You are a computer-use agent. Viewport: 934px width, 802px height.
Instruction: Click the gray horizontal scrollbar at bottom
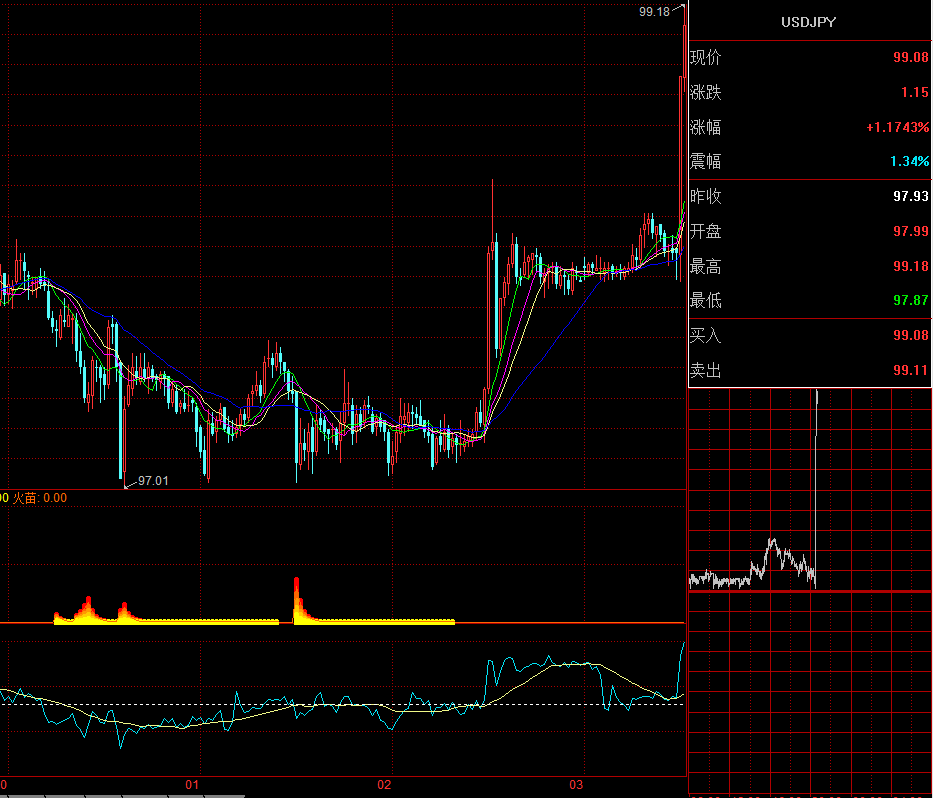120,797
